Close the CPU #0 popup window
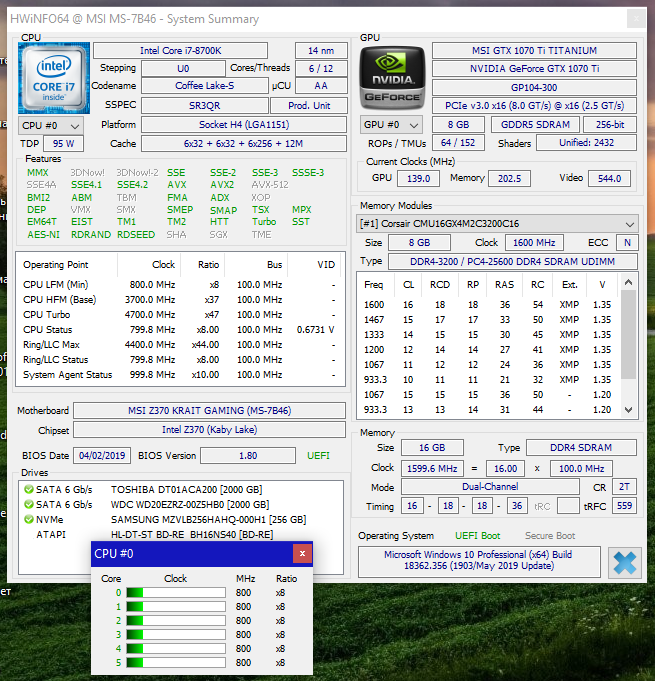655x681 pixels. pos(302,553)
